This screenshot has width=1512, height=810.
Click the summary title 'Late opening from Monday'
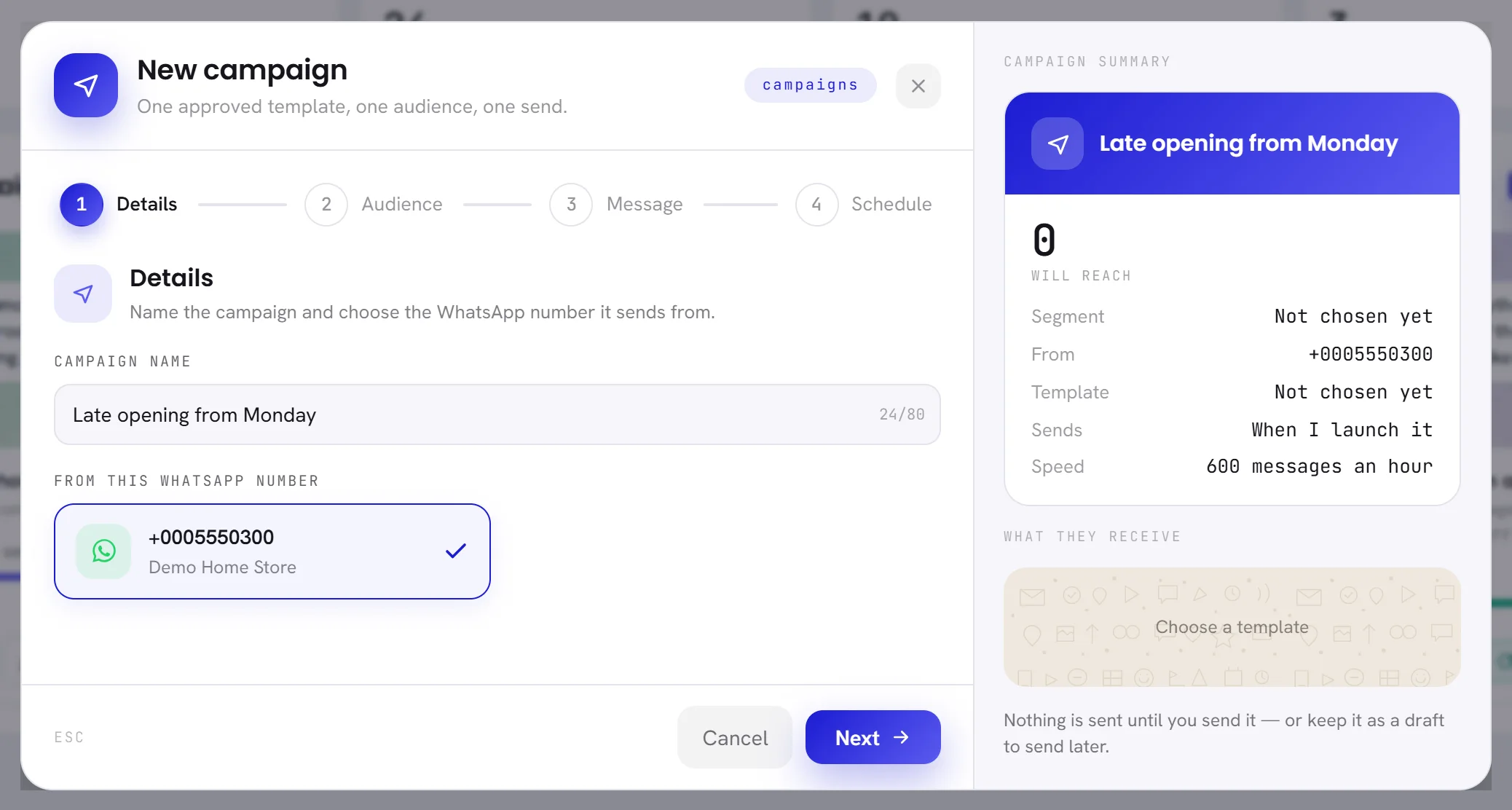point(1248,143)
